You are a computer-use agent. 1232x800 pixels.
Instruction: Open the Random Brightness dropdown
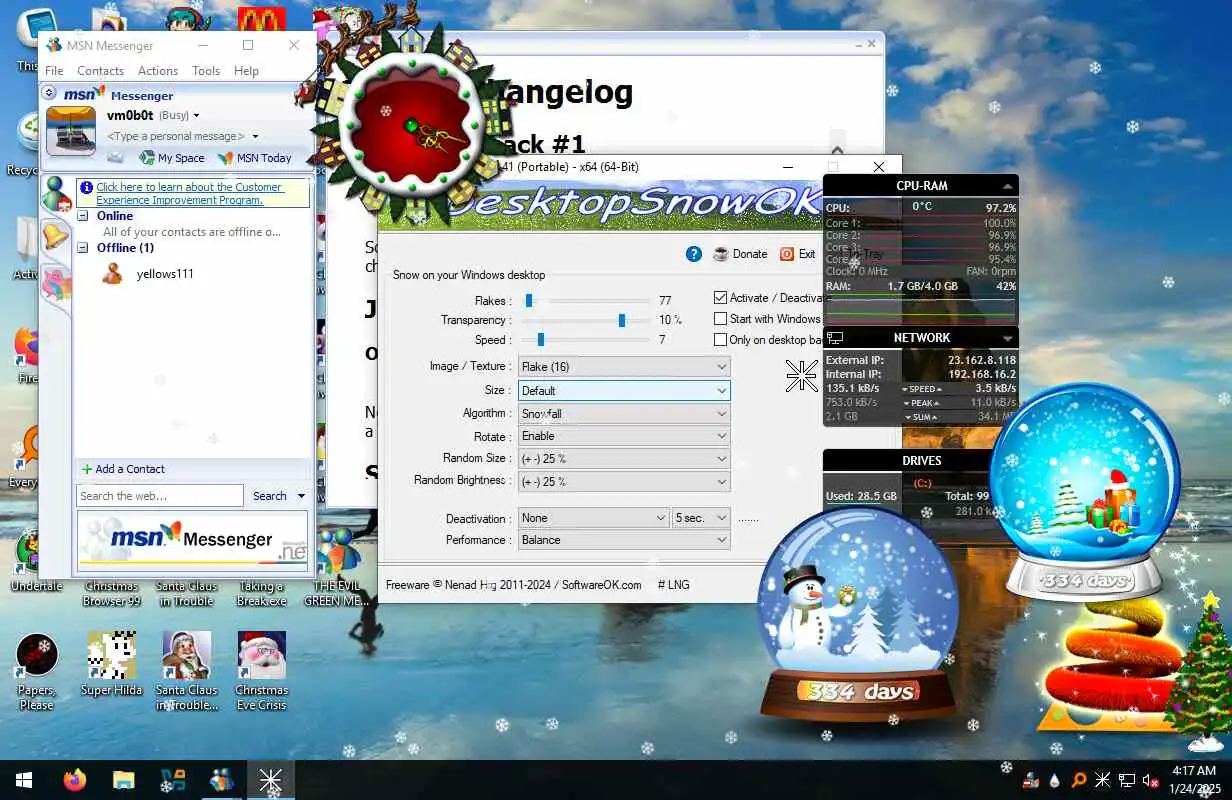(624, 481)
